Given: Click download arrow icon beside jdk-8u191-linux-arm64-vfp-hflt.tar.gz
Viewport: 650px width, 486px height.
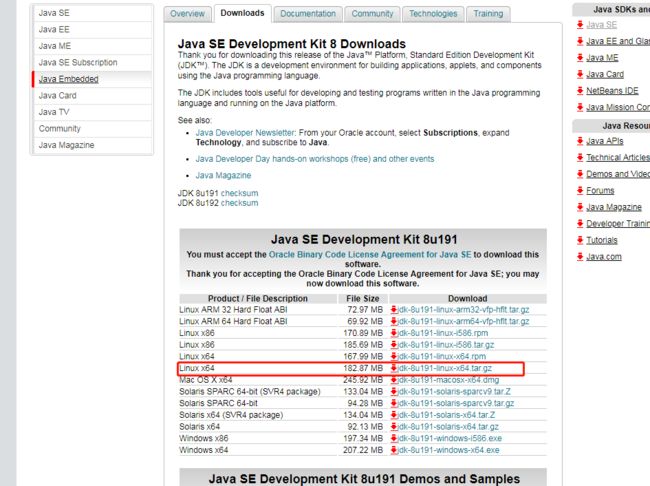Looking at the screenshot, I should tap(394, 321).
